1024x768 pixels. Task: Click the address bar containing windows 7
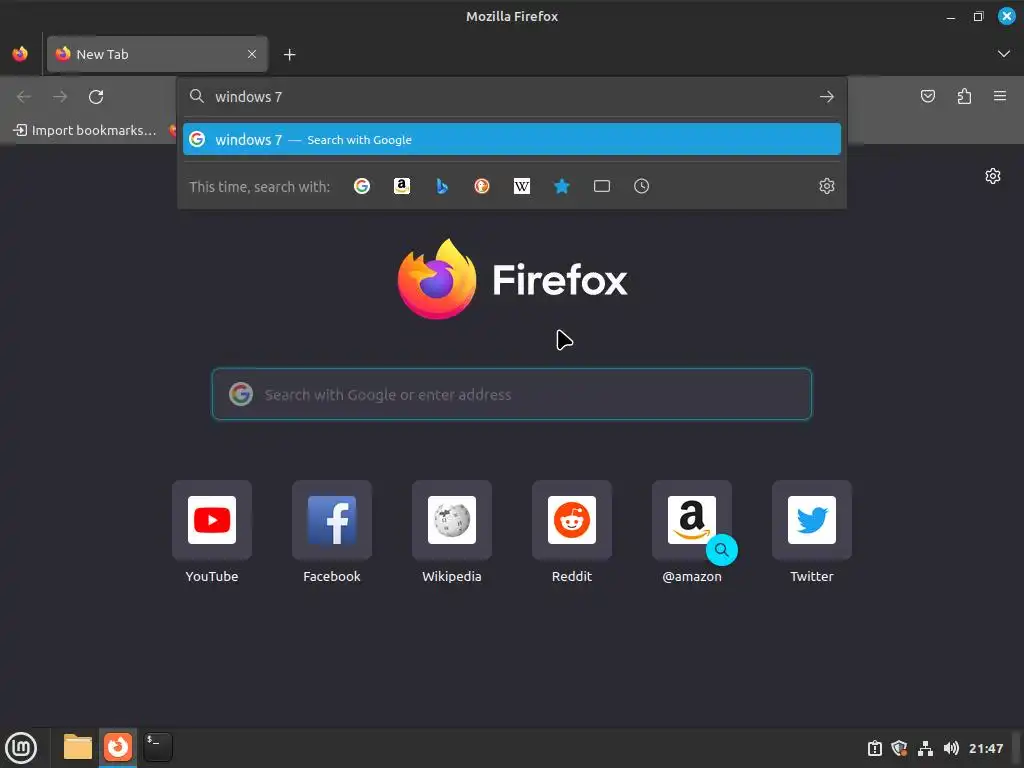(512, 97)
